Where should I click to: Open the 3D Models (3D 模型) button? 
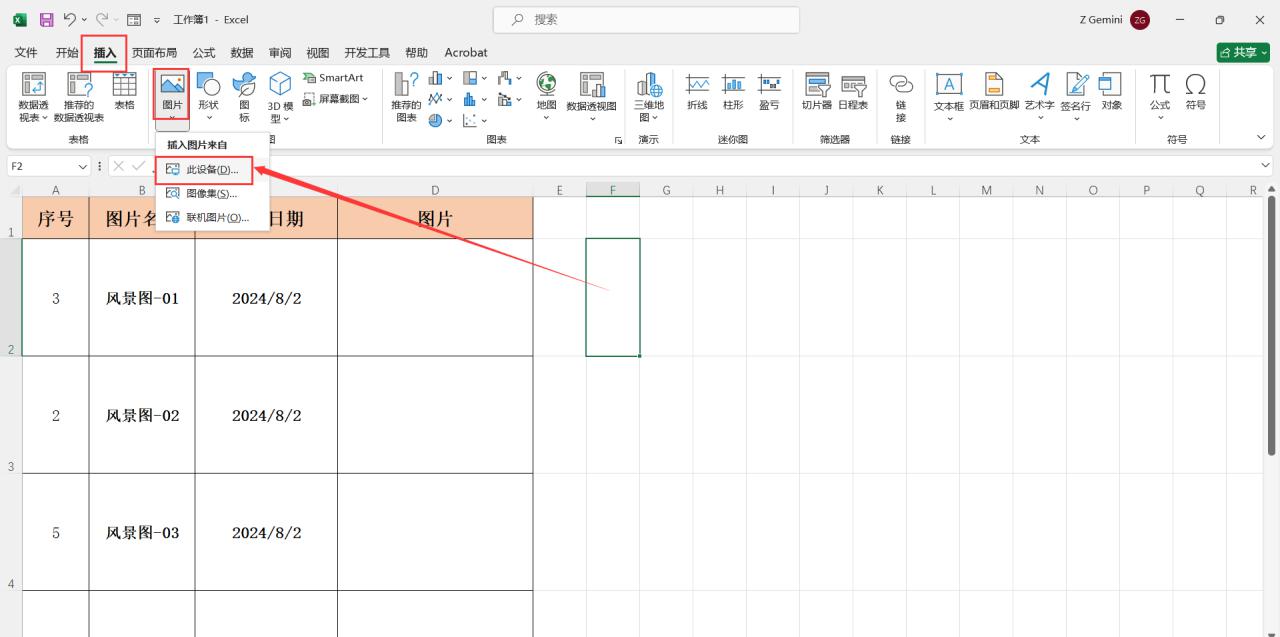pos(280,97)
